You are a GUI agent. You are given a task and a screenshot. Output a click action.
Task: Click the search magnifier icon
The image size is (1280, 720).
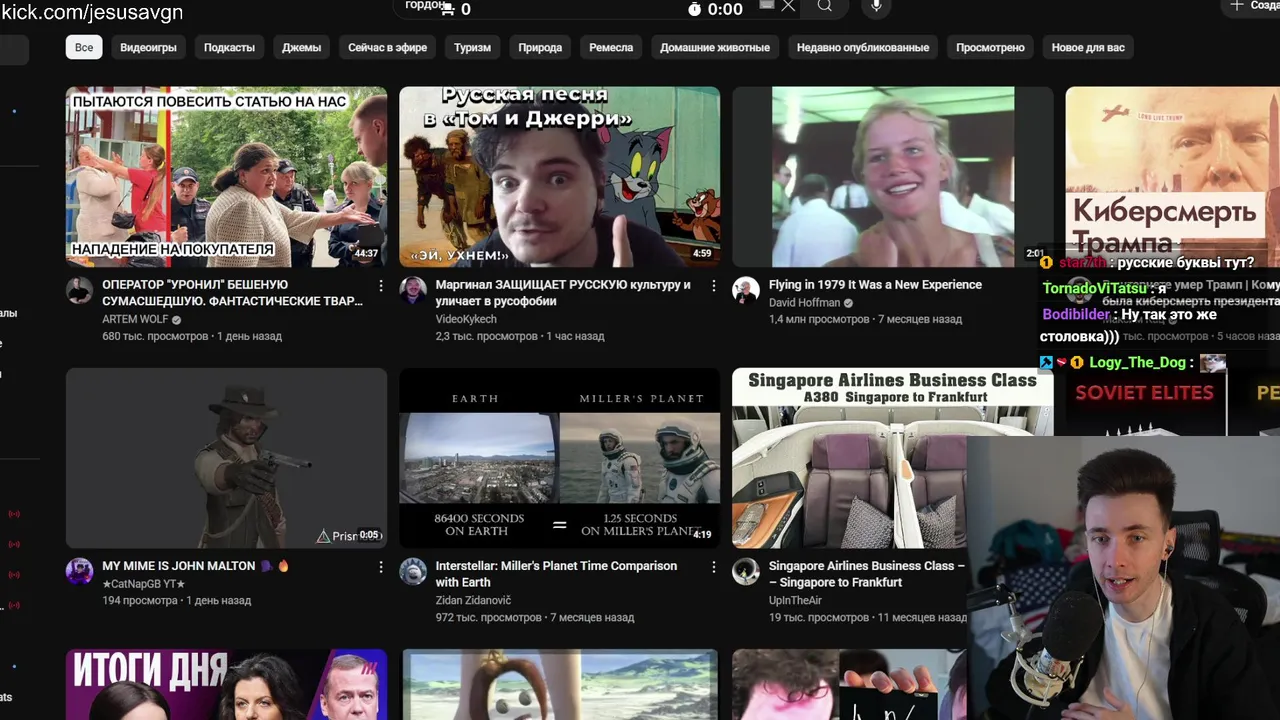point(824,6)
